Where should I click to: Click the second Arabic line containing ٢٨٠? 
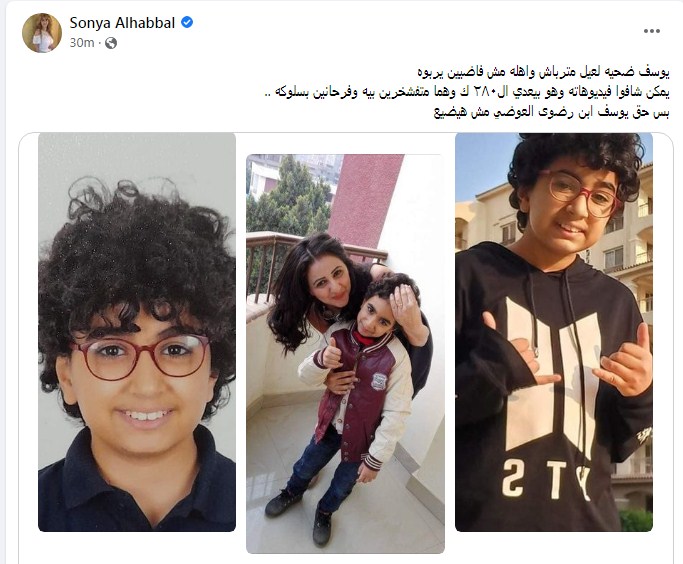click(x=467, y=92)
